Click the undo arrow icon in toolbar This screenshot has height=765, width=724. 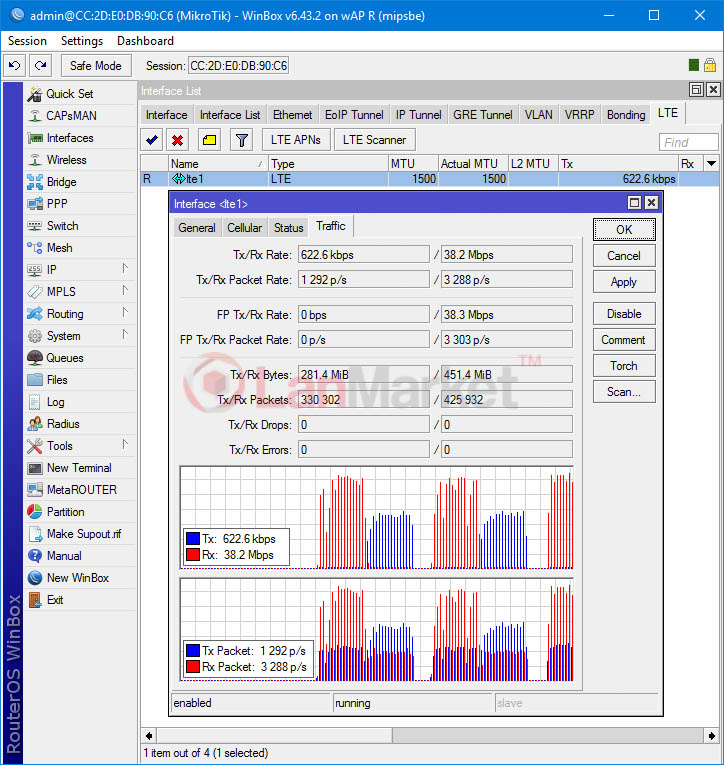click(x=15, y=65)
